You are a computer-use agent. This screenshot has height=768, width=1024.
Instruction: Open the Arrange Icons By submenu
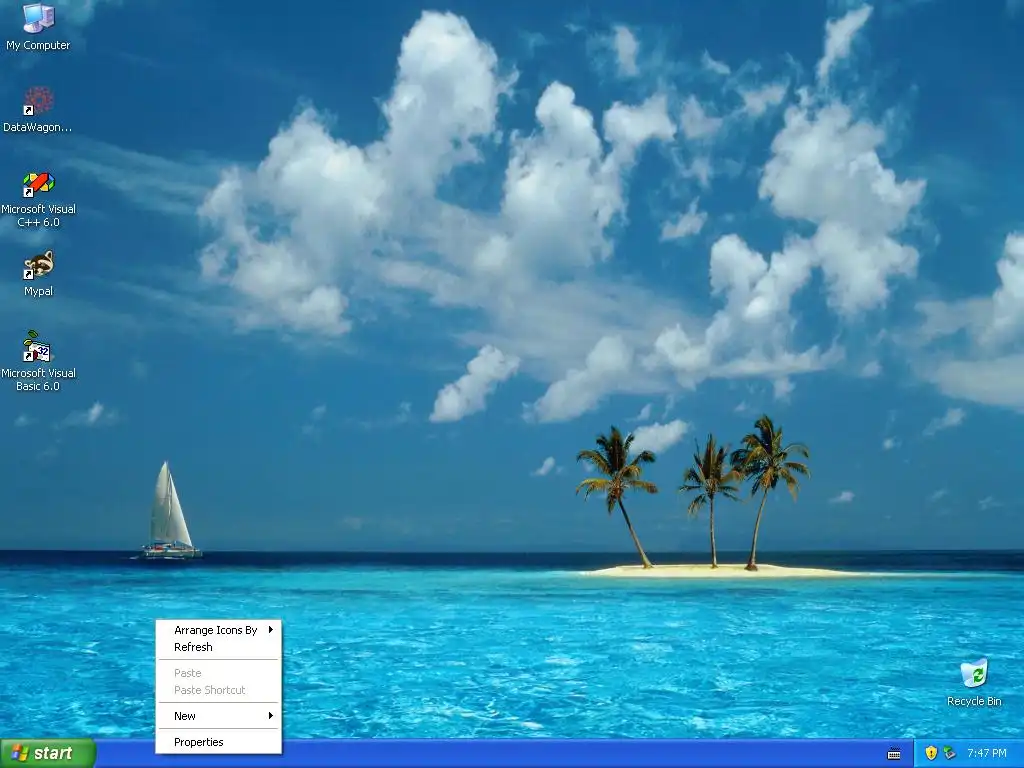(219, 630)
